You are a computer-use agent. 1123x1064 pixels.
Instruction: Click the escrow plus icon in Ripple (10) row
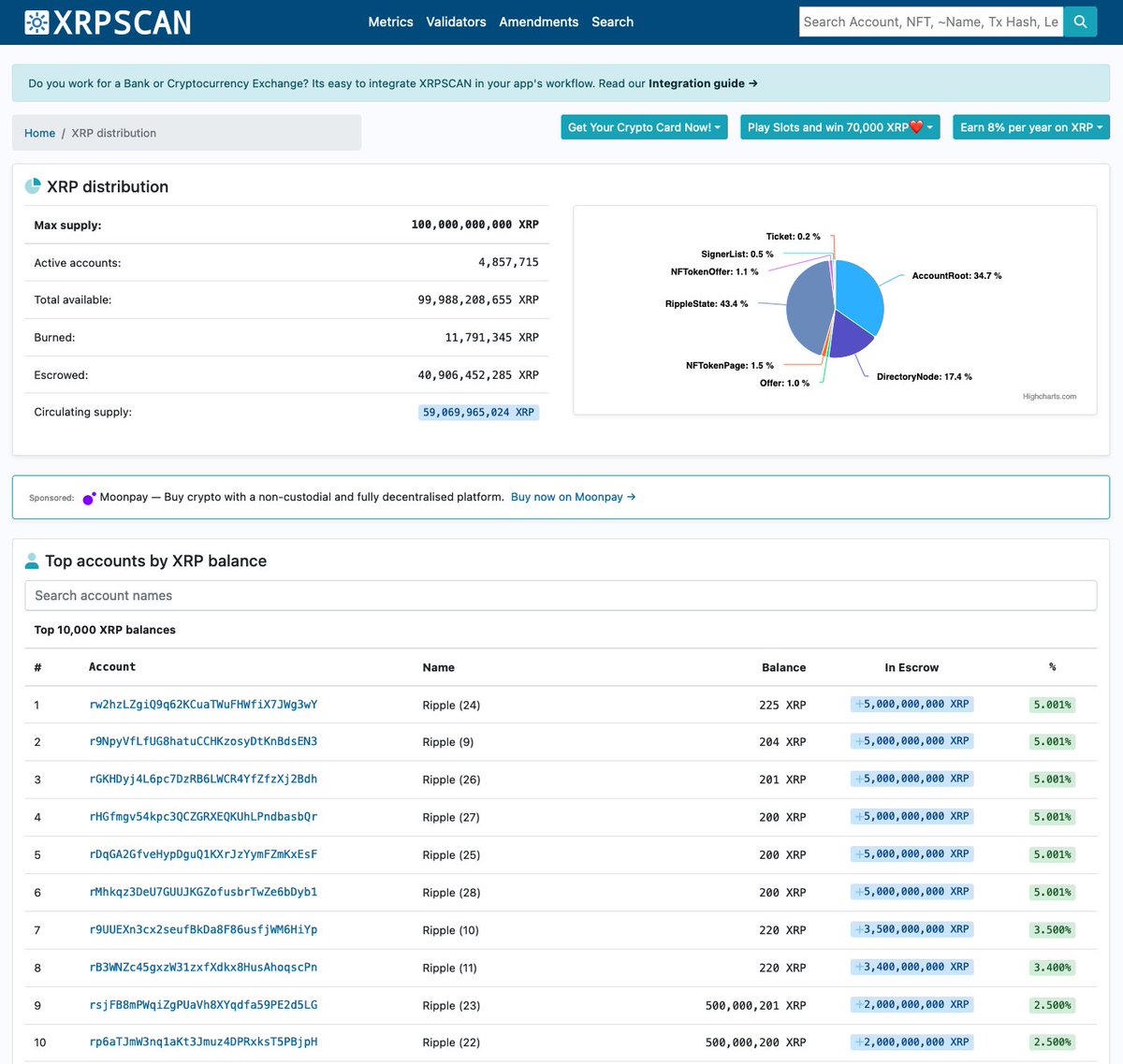pos(857,928)
